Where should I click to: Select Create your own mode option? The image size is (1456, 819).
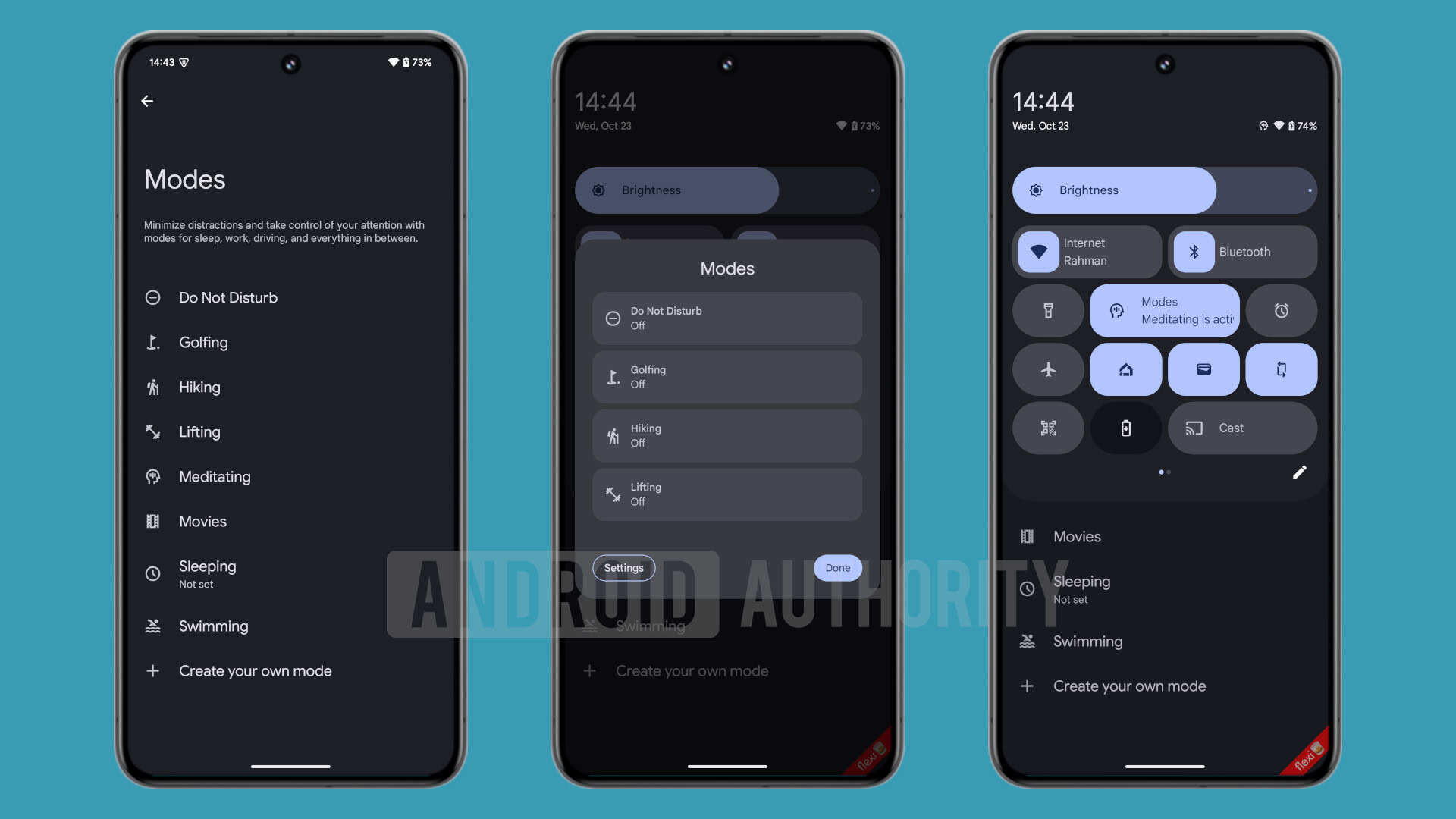[255, 670]
